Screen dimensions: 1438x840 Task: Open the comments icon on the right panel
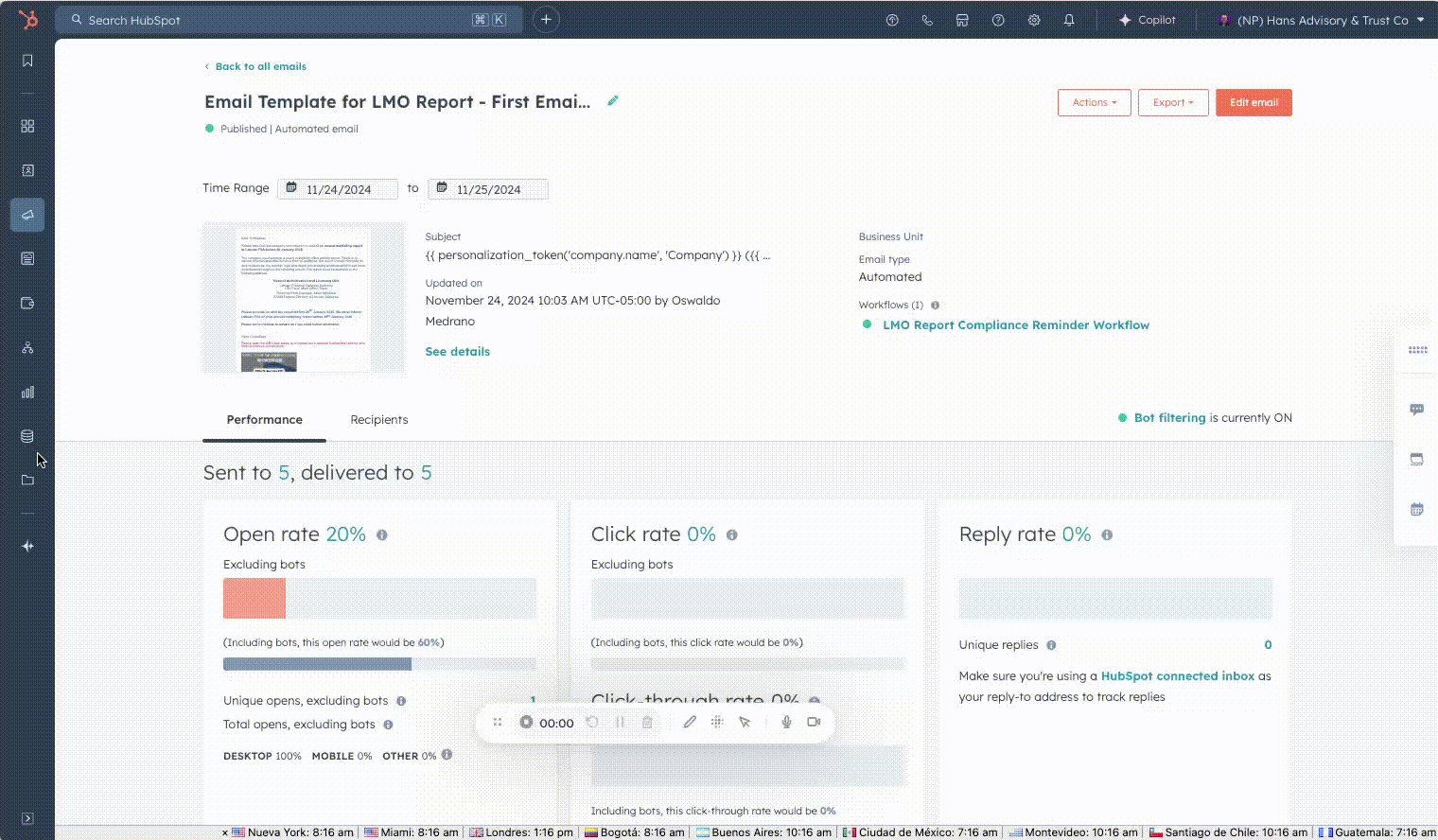[1416, 410]
